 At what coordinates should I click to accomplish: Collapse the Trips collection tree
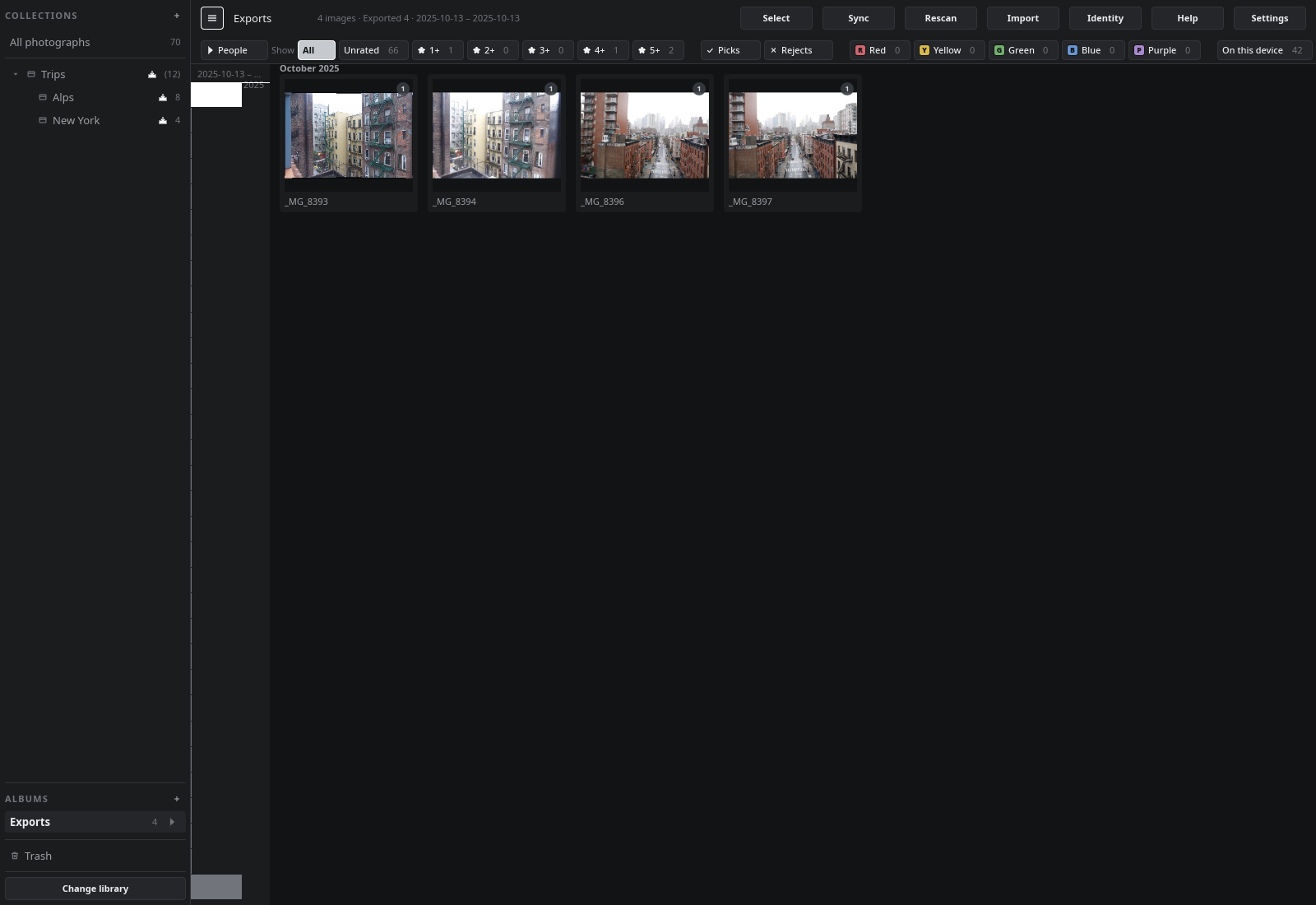(x=16, y=74)
